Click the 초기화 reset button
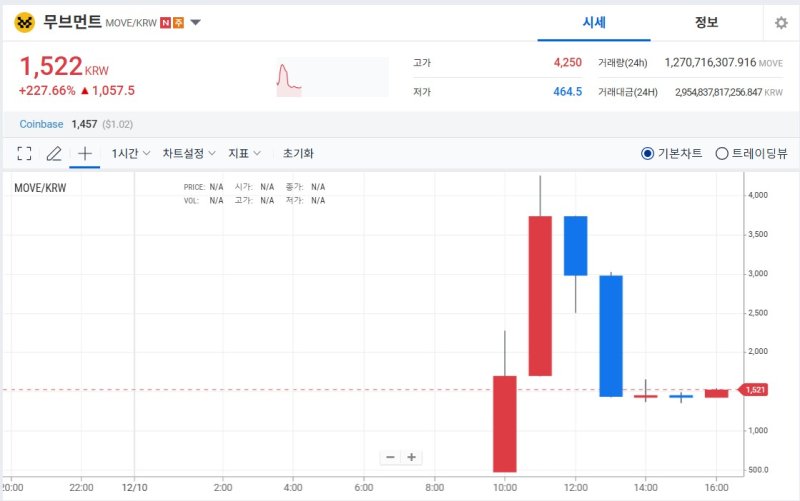The image size is (800, 501). click(298, 154)
